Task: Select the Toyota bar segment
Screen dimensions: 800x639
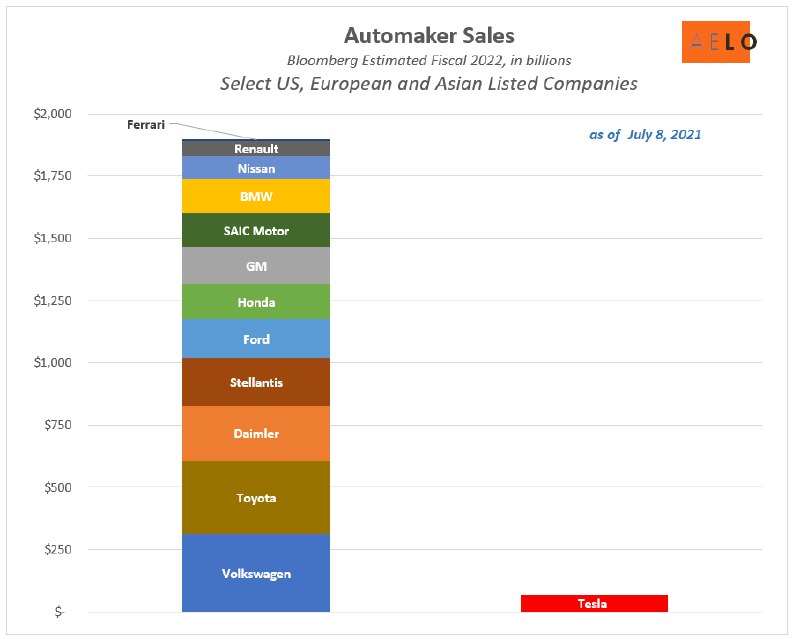Action: (x=256, y=498)
